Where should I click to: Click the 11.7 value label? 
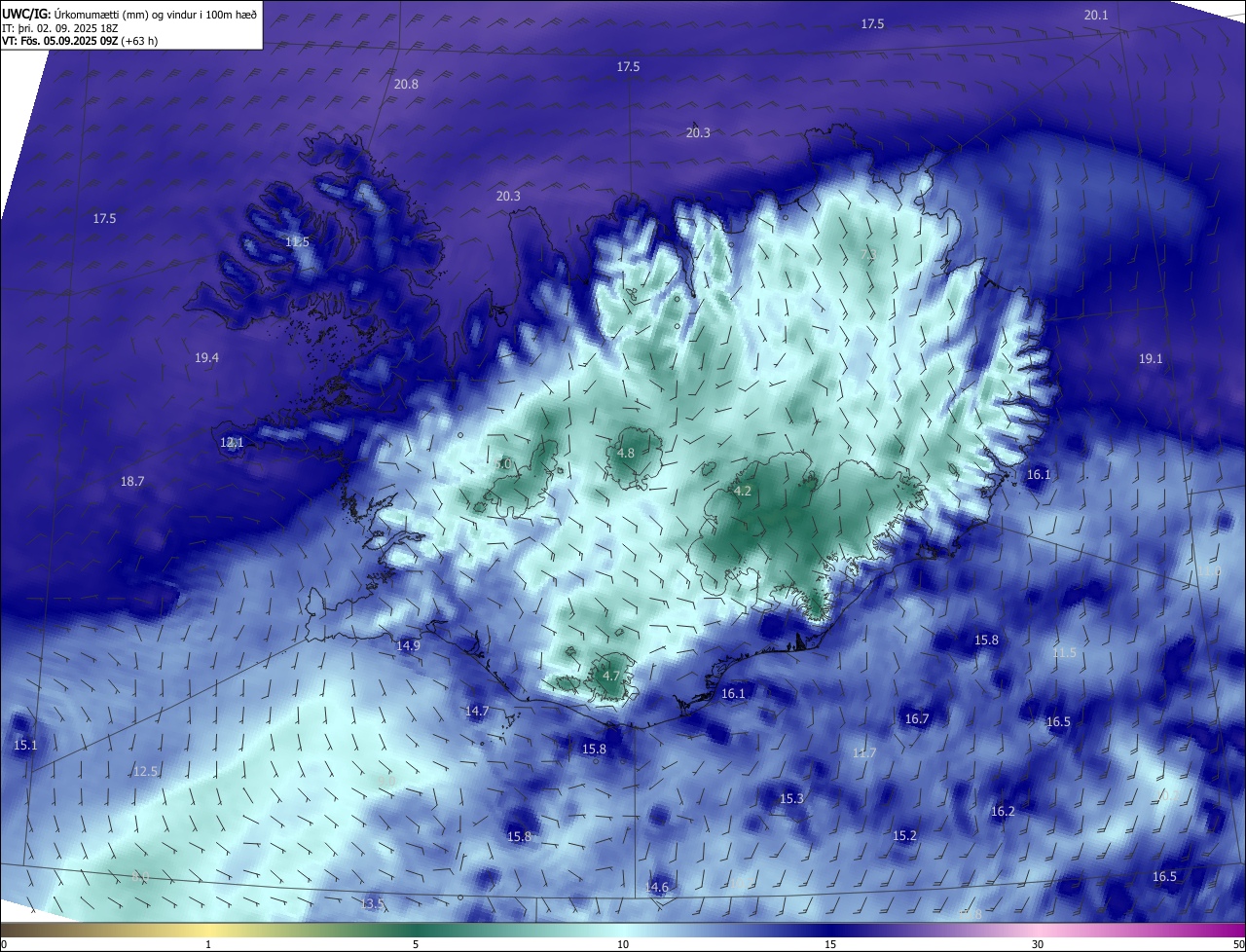click(864, 753)
